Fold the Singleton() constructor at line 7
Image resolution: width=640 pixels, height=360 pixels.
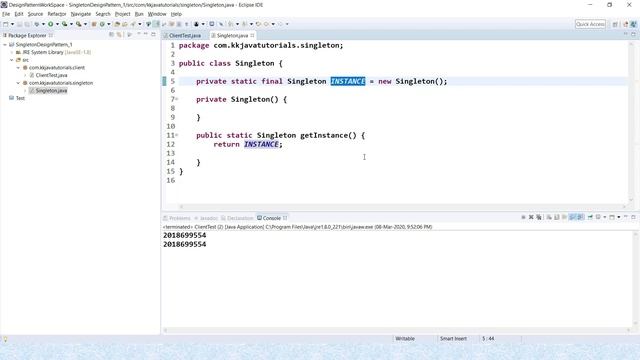tap(177, 99)
